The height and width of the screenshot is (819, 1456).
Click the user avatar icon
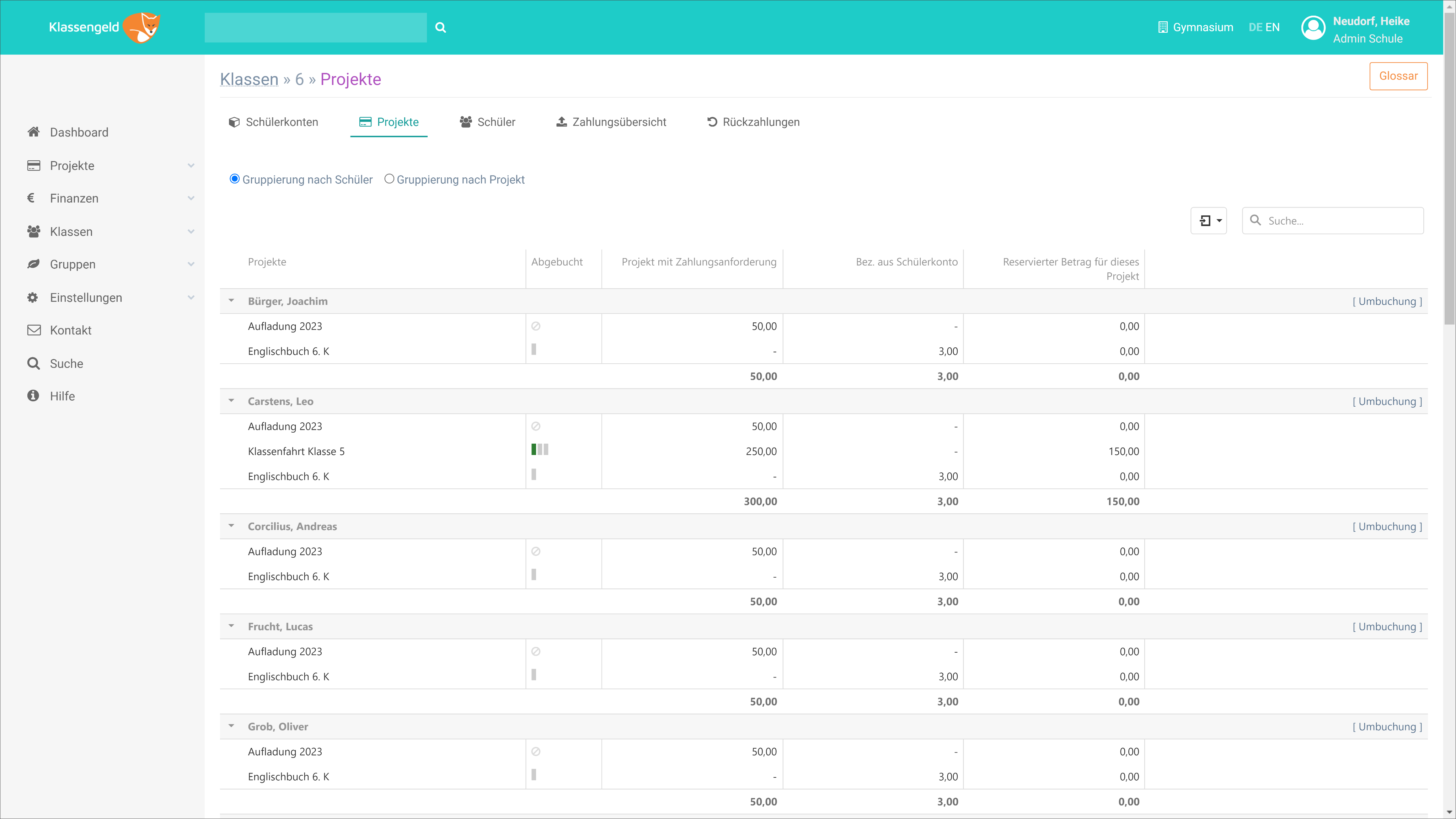[1313, 28]
